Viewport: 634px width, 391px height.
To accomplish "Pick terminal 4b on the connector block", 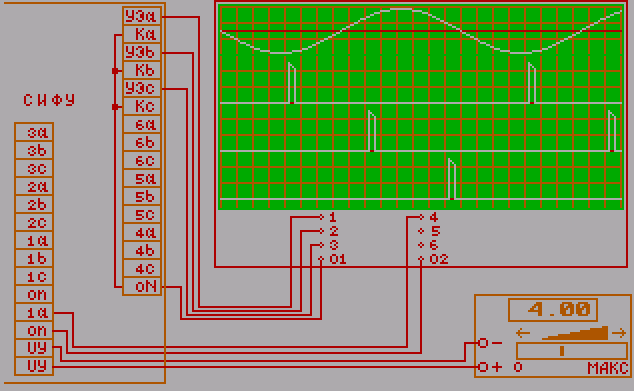I will coord(142,251).
